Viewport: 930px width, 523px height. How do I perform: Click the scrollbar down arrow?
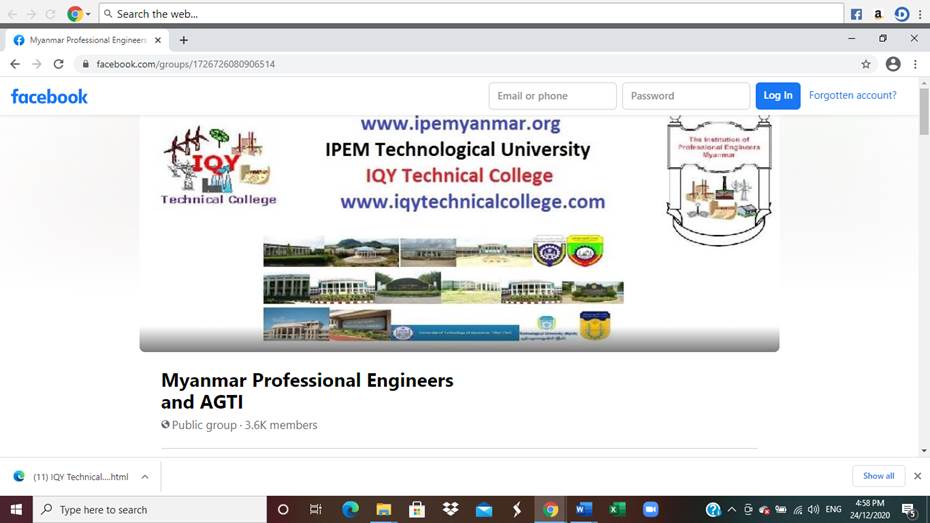pos(924,451)
